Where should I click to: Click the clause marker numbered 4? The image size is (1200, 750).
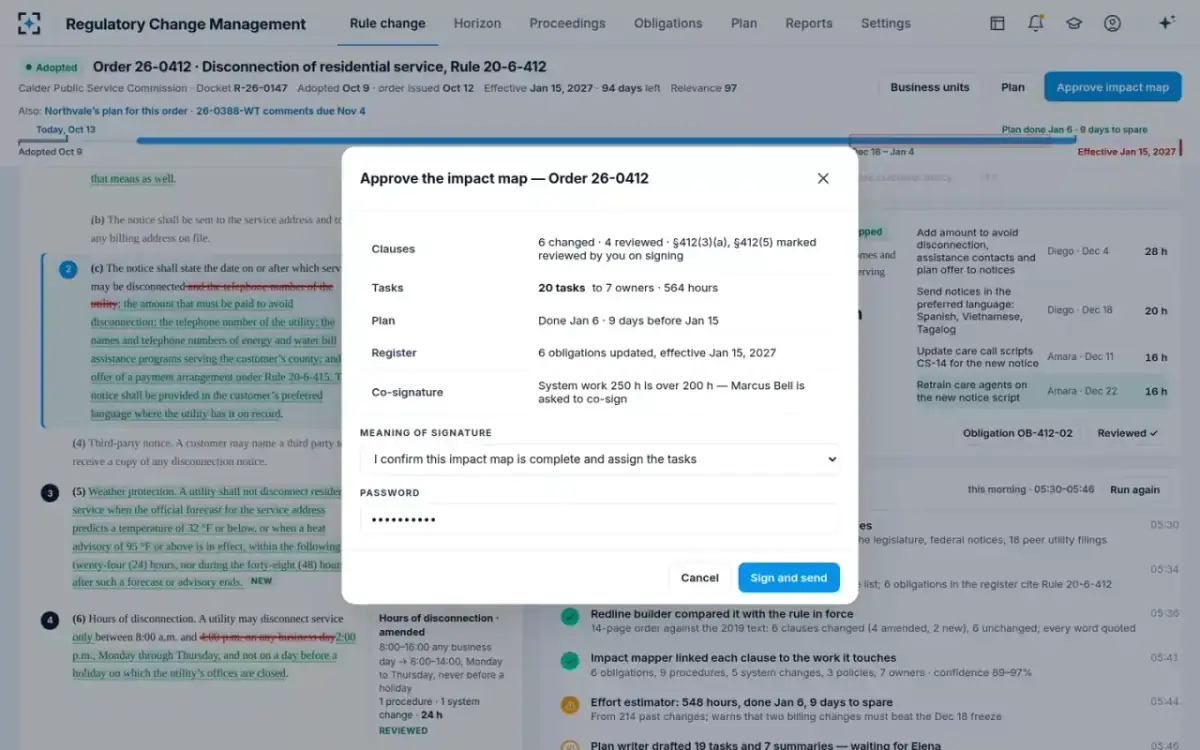point(49,620)
